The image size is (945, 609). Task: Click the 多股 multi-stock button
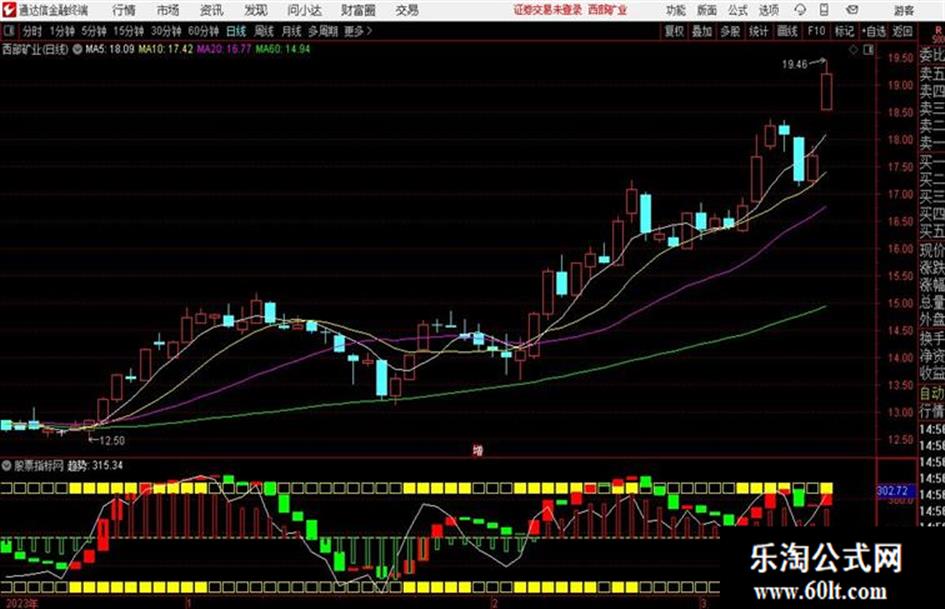(730, 31)
